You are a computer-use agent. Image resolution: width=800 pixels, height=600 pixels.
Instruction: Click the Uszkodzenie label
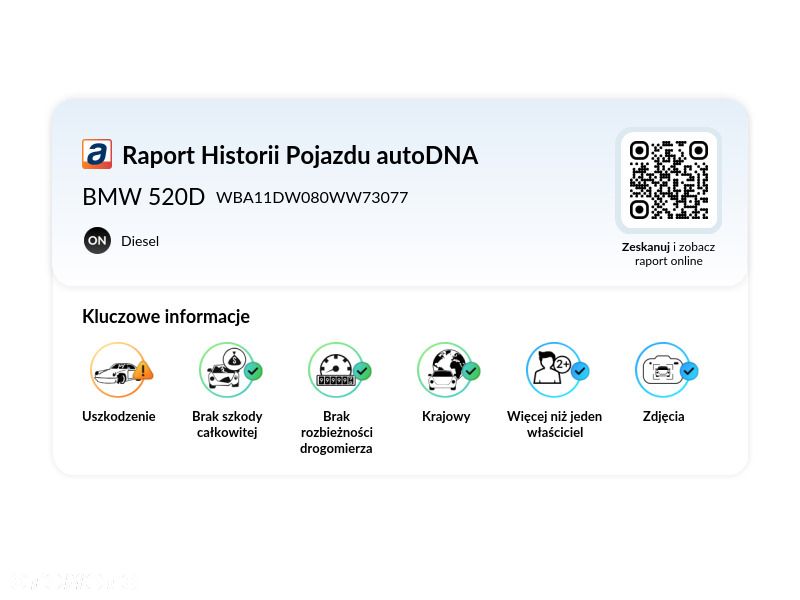119,416
